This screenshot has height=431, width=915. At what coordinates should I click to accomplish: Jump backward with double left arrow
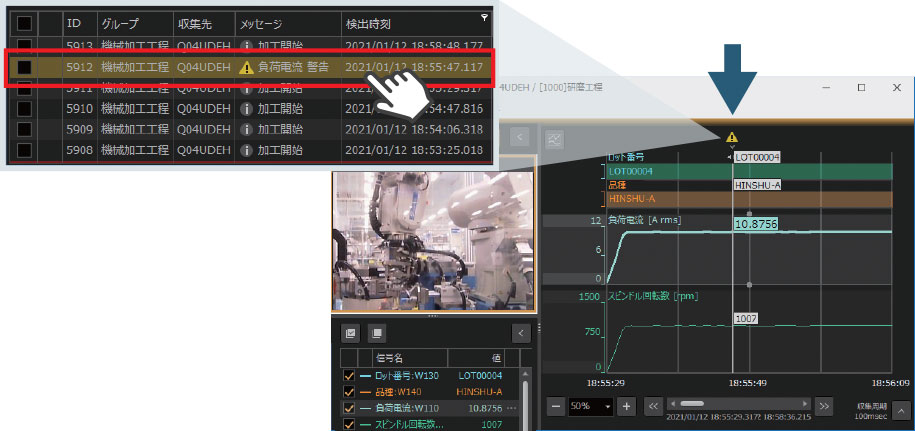tap(653, 406)
